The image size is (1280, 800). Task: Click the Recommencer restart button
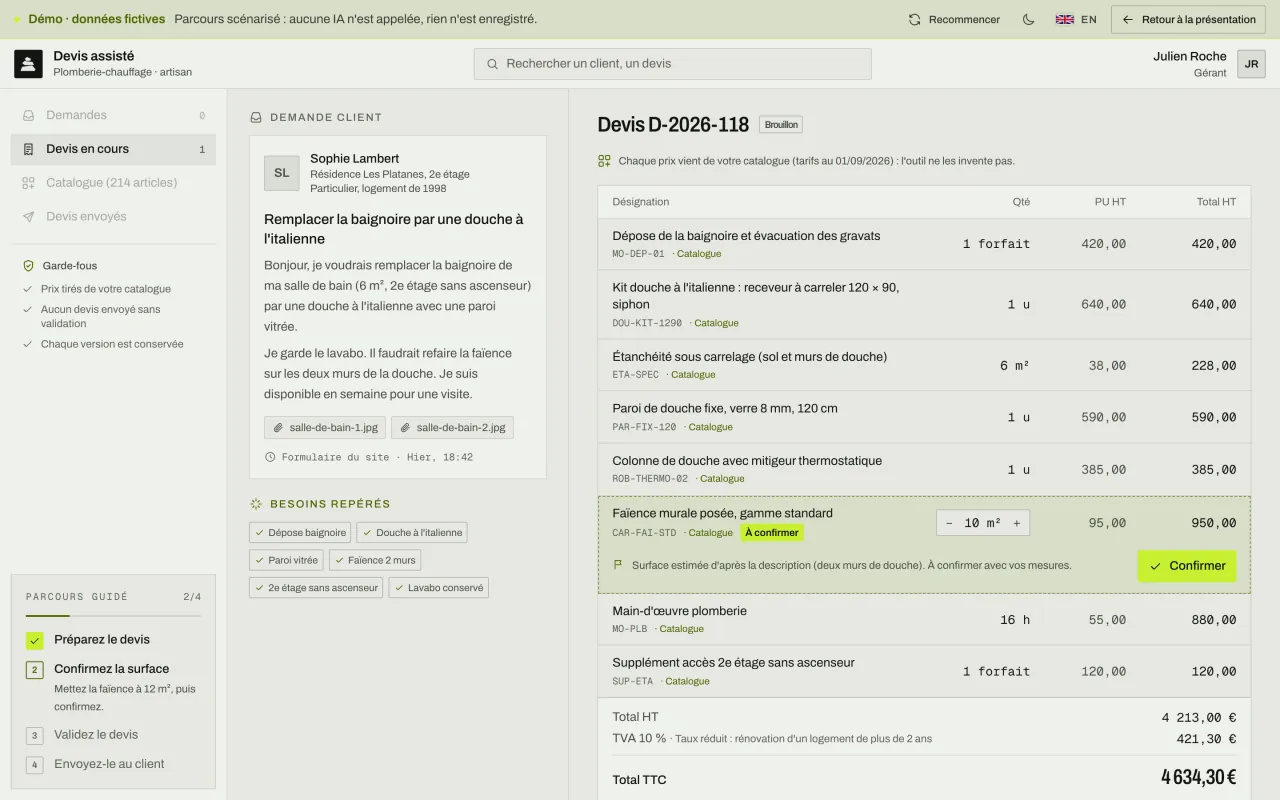(954, 19)
